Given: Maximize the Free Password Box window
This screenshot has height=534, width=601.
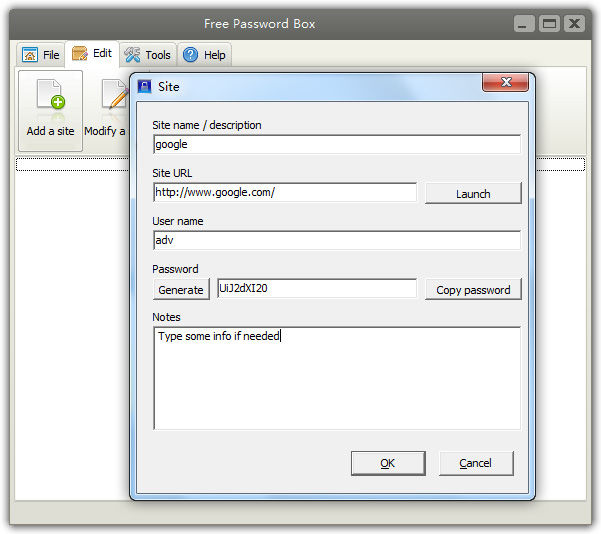Looking at the screenshot, I should (549, 23).
